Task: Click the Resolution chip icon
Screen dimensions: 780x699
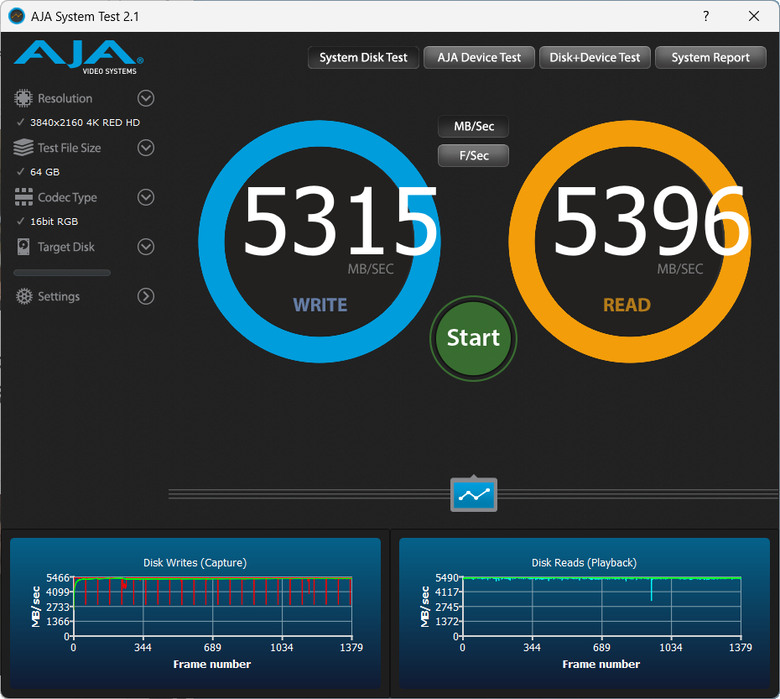Action: point(23,98)
